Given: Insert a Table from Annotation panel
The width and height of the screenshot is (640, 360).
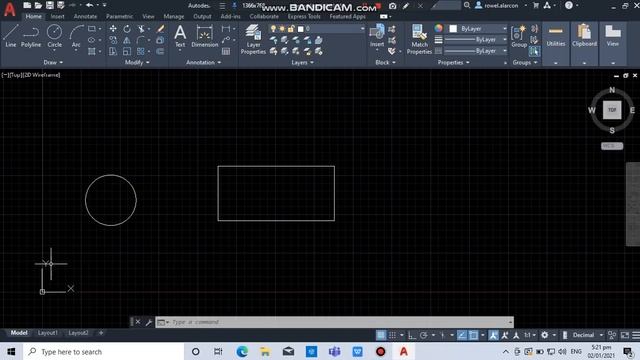Looking at the screenshot, I should [x=226, y=51].
